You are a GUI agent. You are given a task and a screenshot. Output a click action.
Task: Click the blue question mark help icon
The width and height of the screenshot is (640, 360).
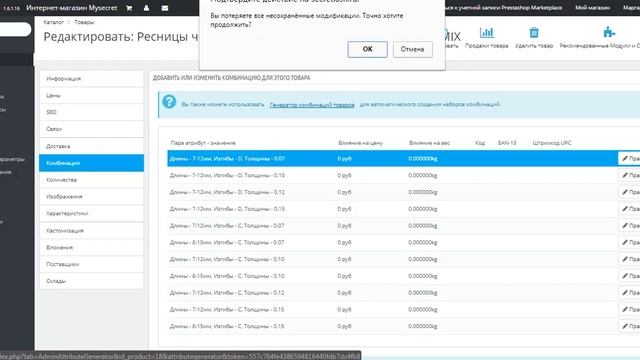pyautogui.click(x=169, y=102)
